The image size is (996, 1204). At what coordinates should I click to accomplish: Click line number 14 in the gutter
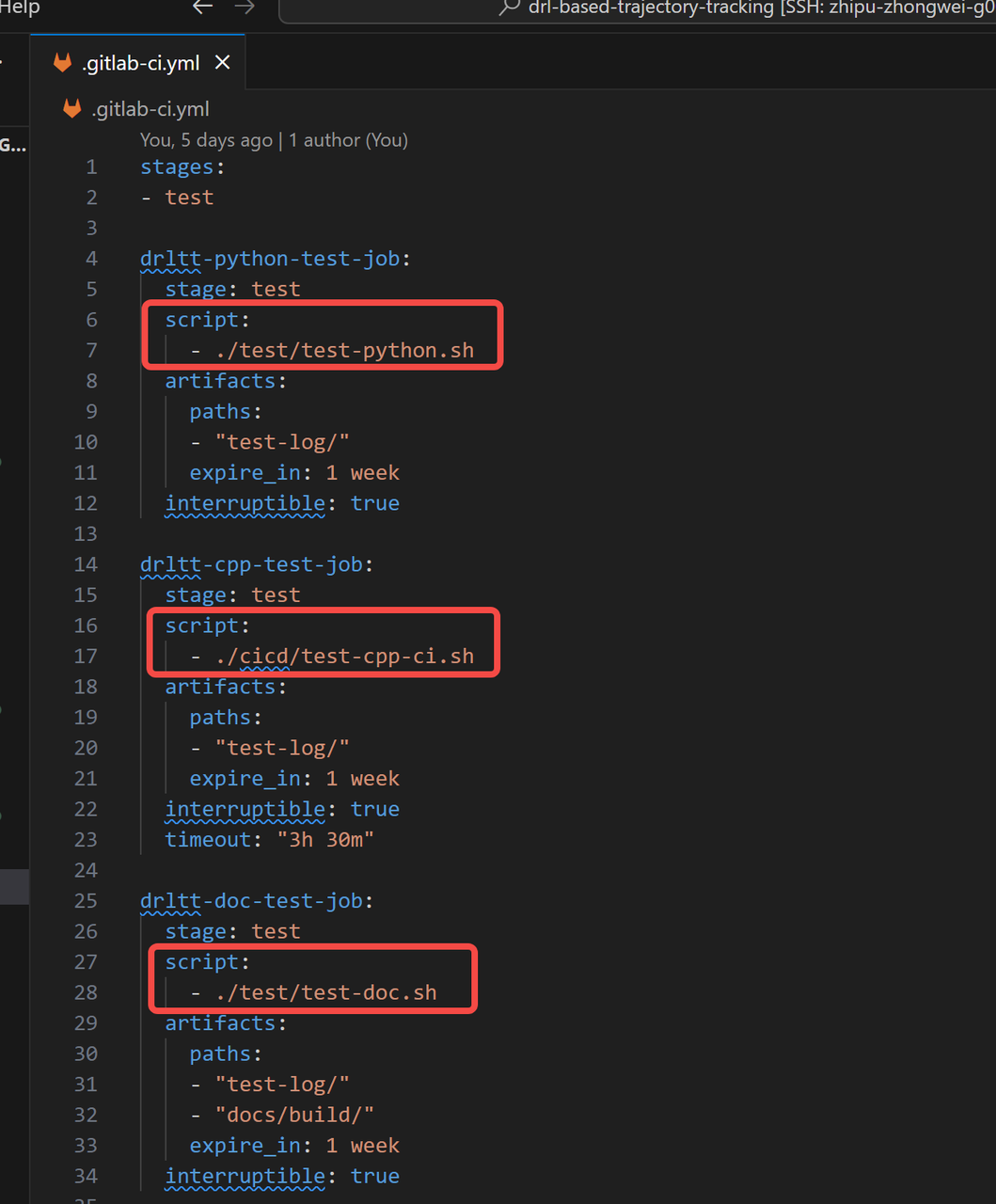coord(86,564)
